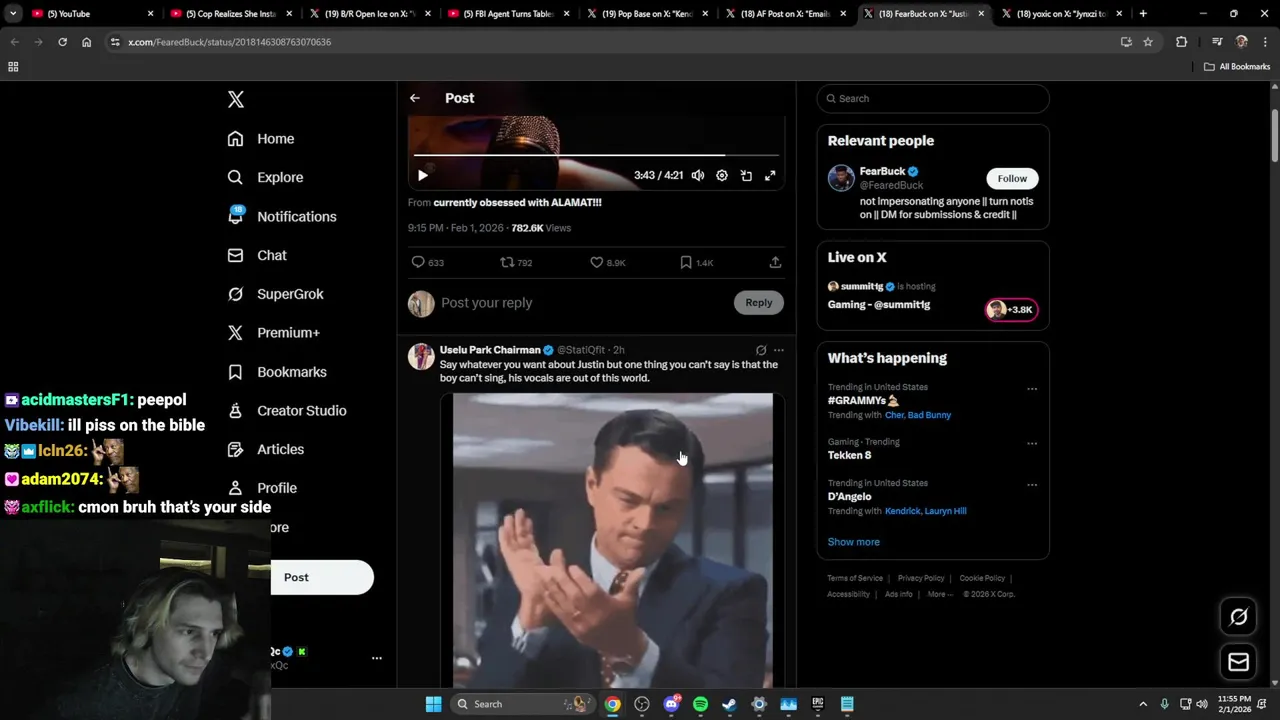Click Grok icon on Uselu's reply

click(x=761, y=350)
